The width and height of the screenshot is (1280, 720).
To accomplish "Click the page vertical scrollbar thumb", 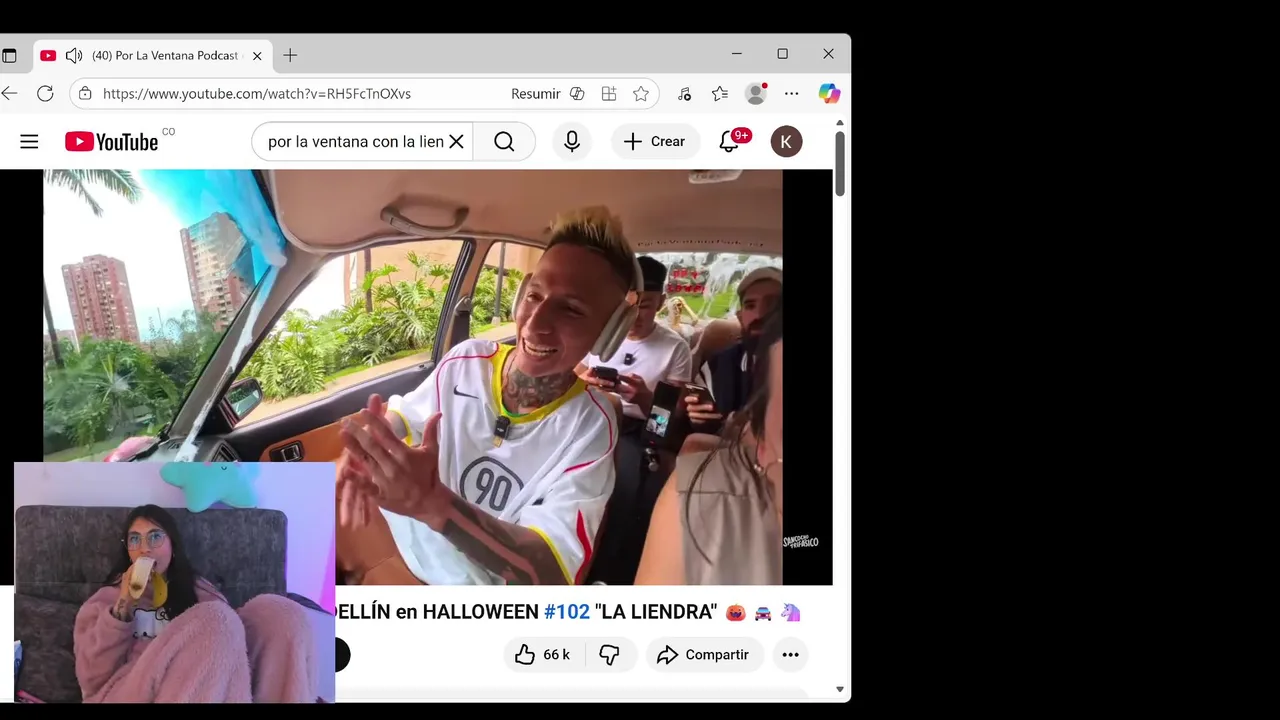I will [x=840, y=163].
